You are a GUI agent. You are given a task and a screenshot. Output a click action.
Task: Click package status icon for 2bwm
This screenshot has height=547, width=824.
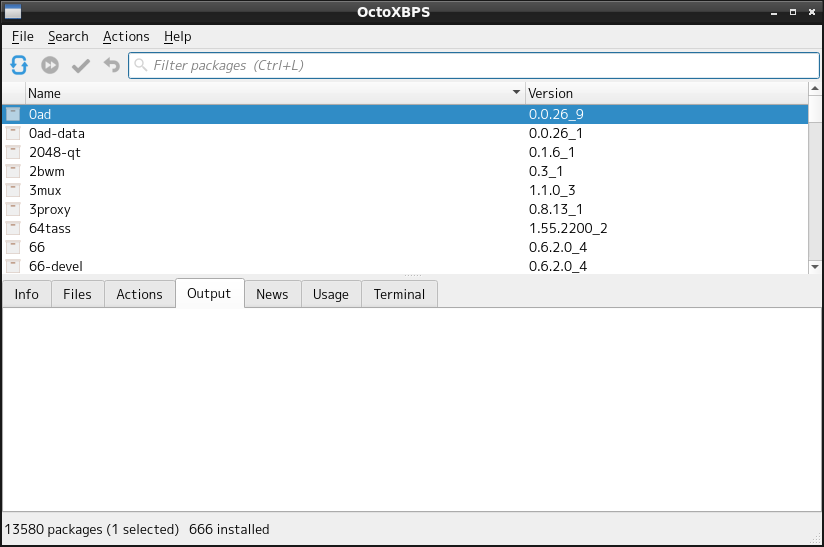pos(13,171)
